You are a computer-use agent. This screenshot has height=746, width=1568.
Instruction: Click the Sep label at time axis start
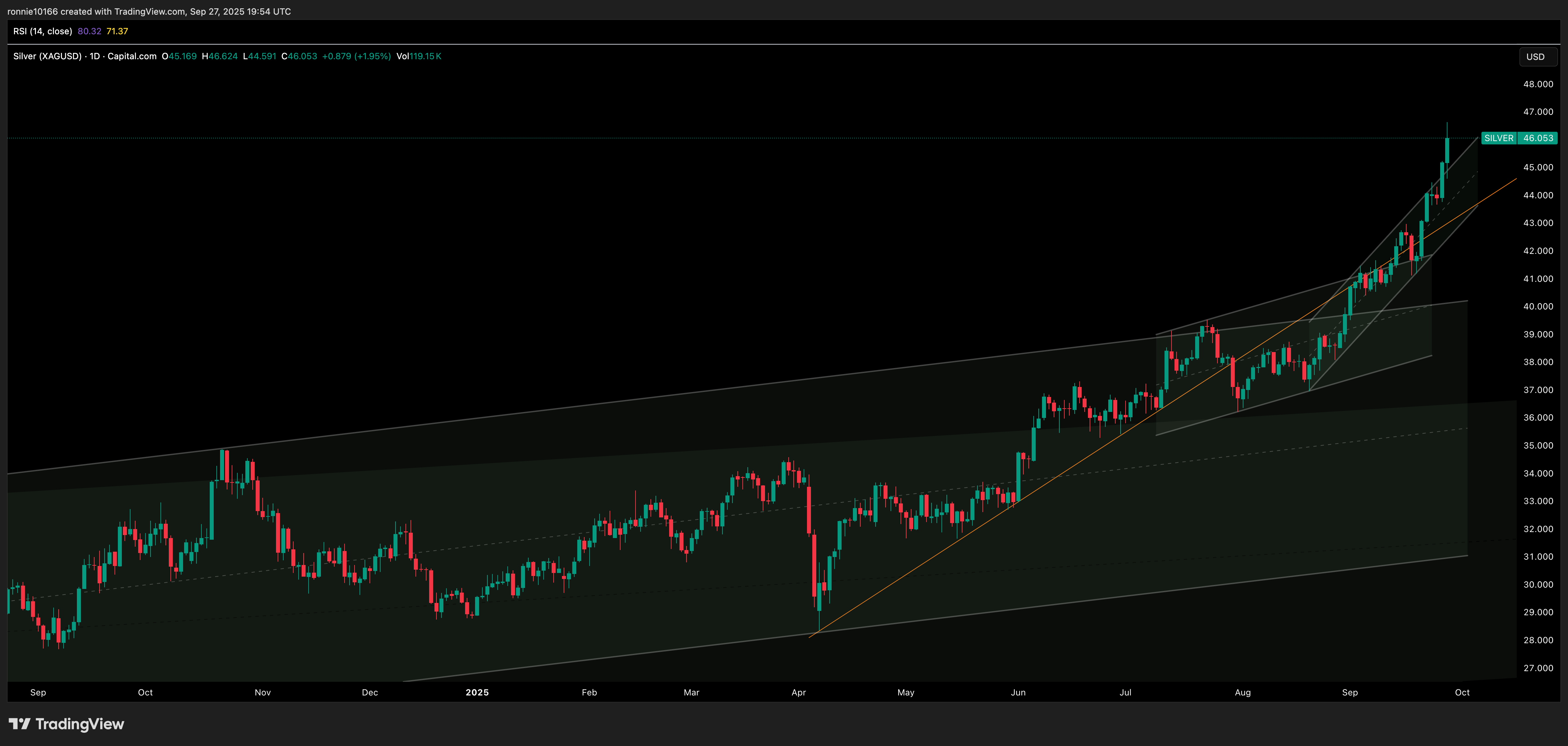click(x=38, y=692)
